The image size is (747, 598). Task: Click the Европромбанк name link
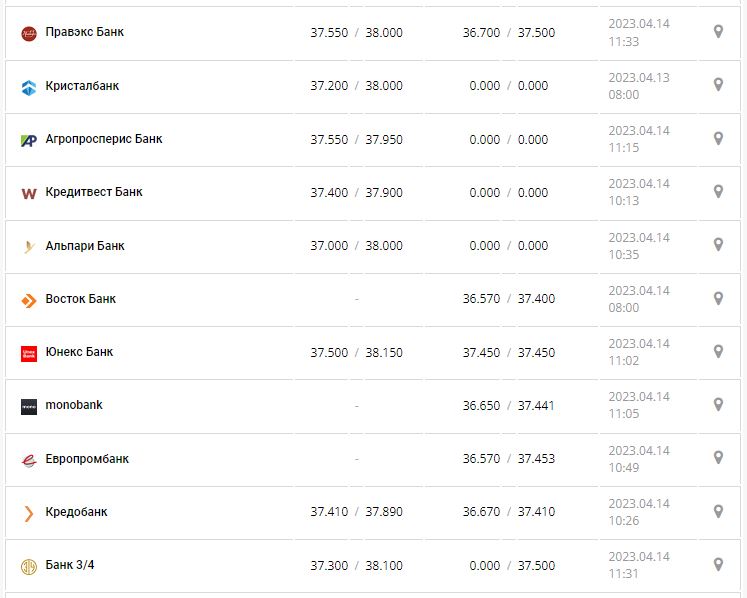click(x=87, y=459)
